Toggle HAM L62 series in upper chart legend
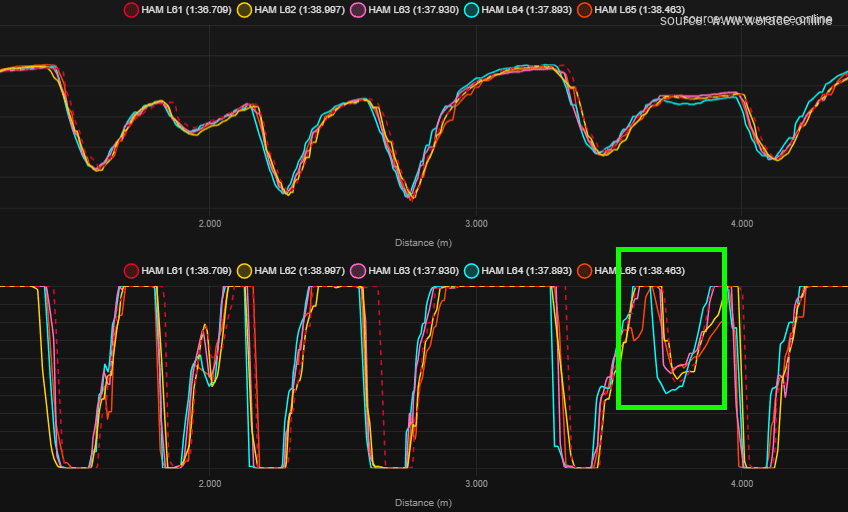 pyautogui.click(x=291, y=10)
